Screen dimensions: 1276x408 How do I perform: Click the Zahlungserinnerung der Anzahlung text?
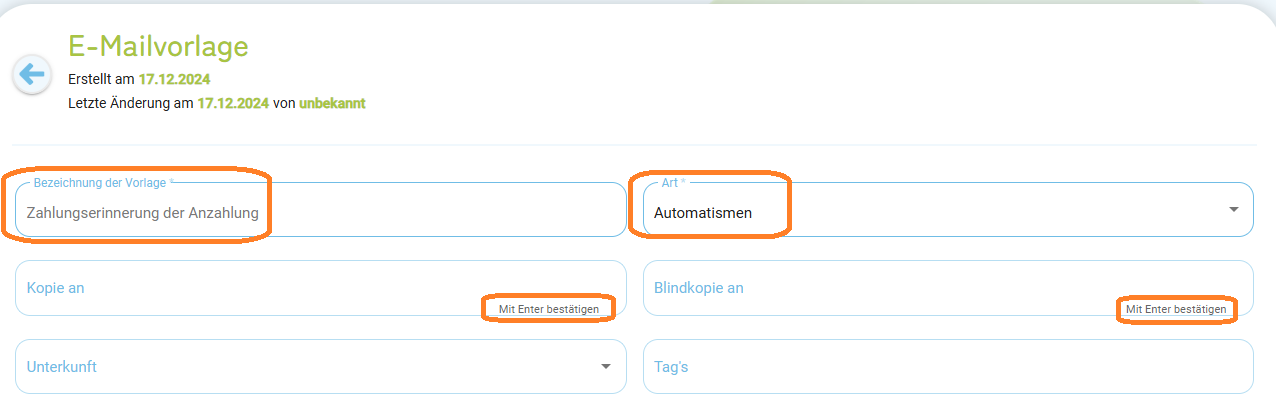(x=143, y=213)
